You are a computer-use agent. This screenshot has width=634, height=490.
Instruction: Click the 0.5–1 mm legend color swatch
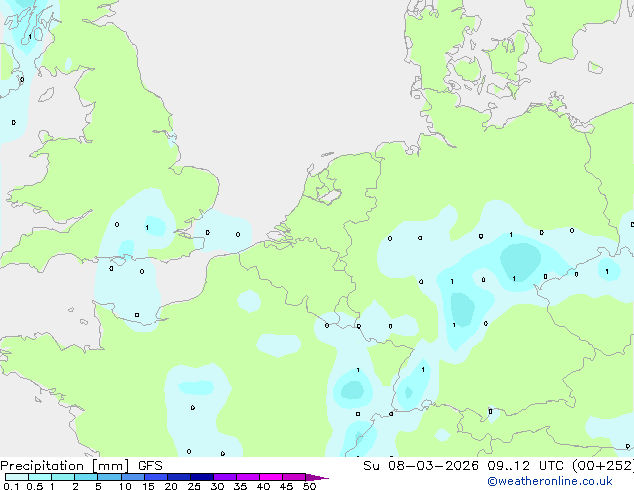click(x=40, y=477)
